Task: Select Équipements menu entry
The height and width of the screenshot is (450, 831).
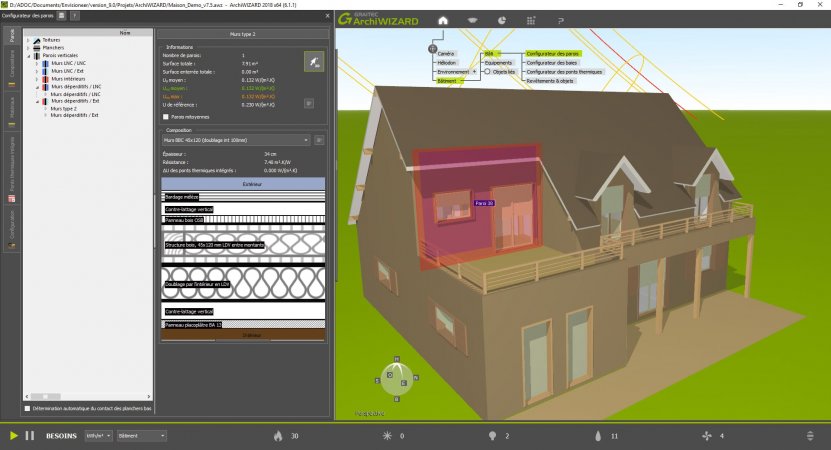Action: (498, 63)
